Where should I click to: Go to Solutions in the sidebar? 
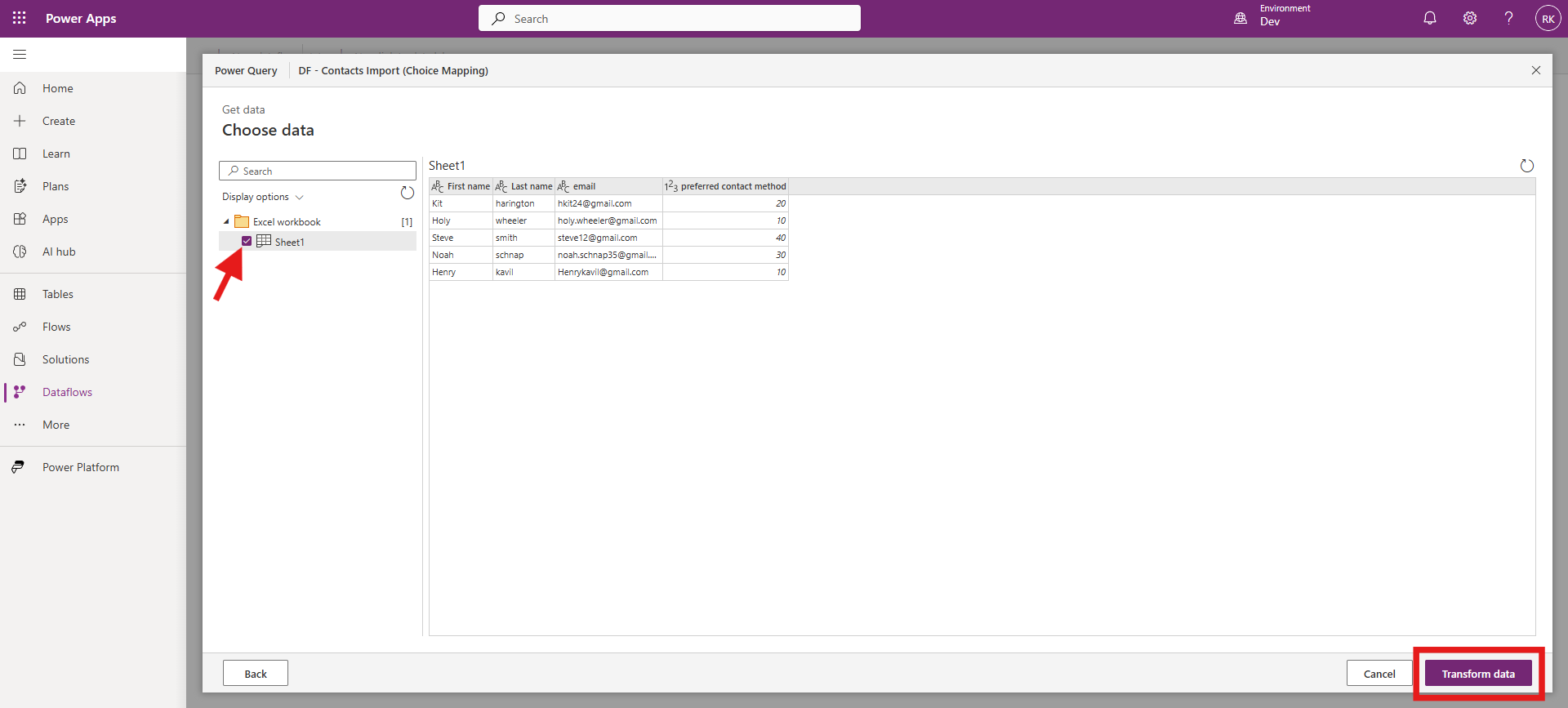(x=65, y=359)
